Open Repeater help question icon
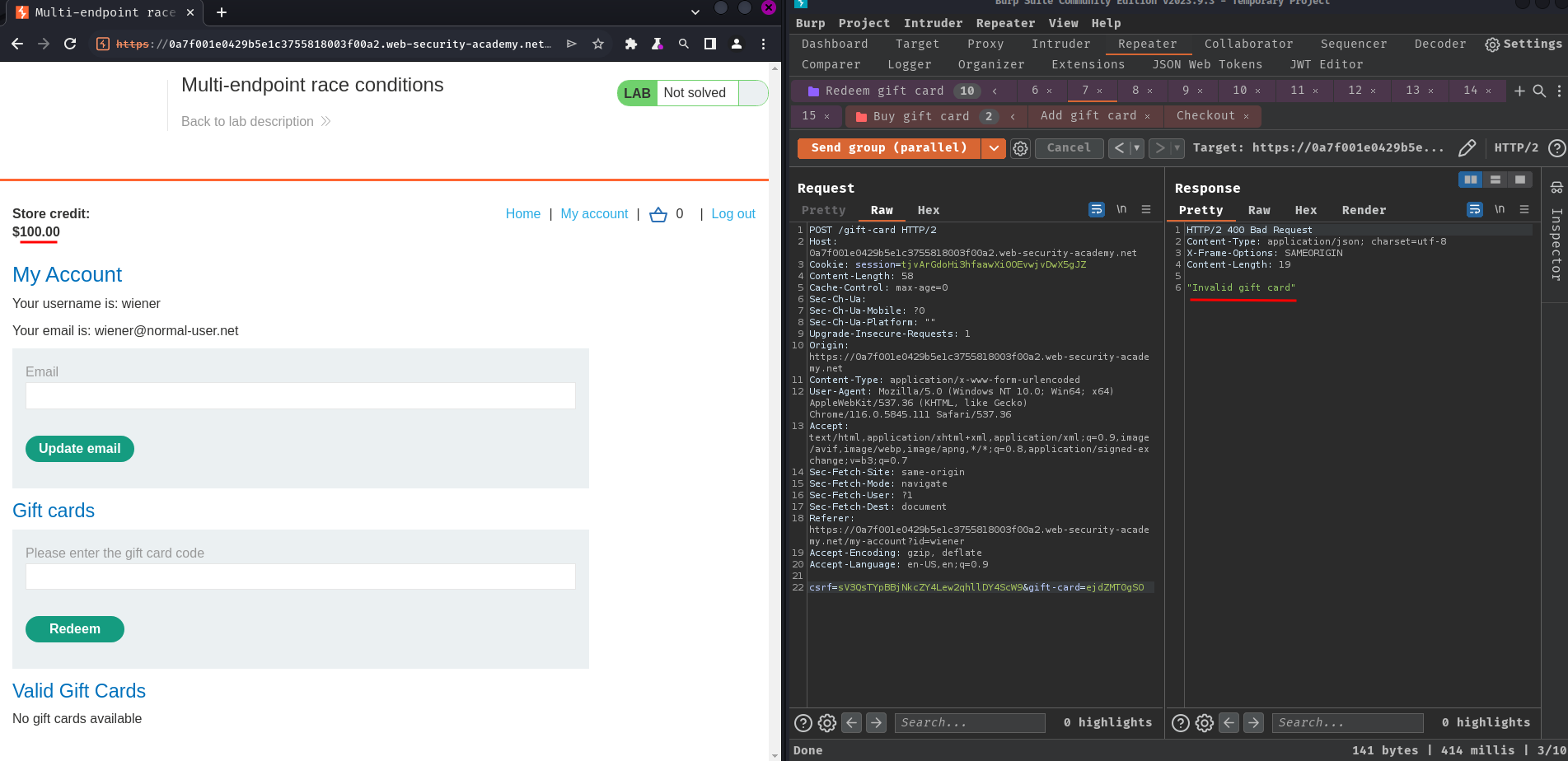Viewport: 1568px width, 761px height. point(1556,148)
